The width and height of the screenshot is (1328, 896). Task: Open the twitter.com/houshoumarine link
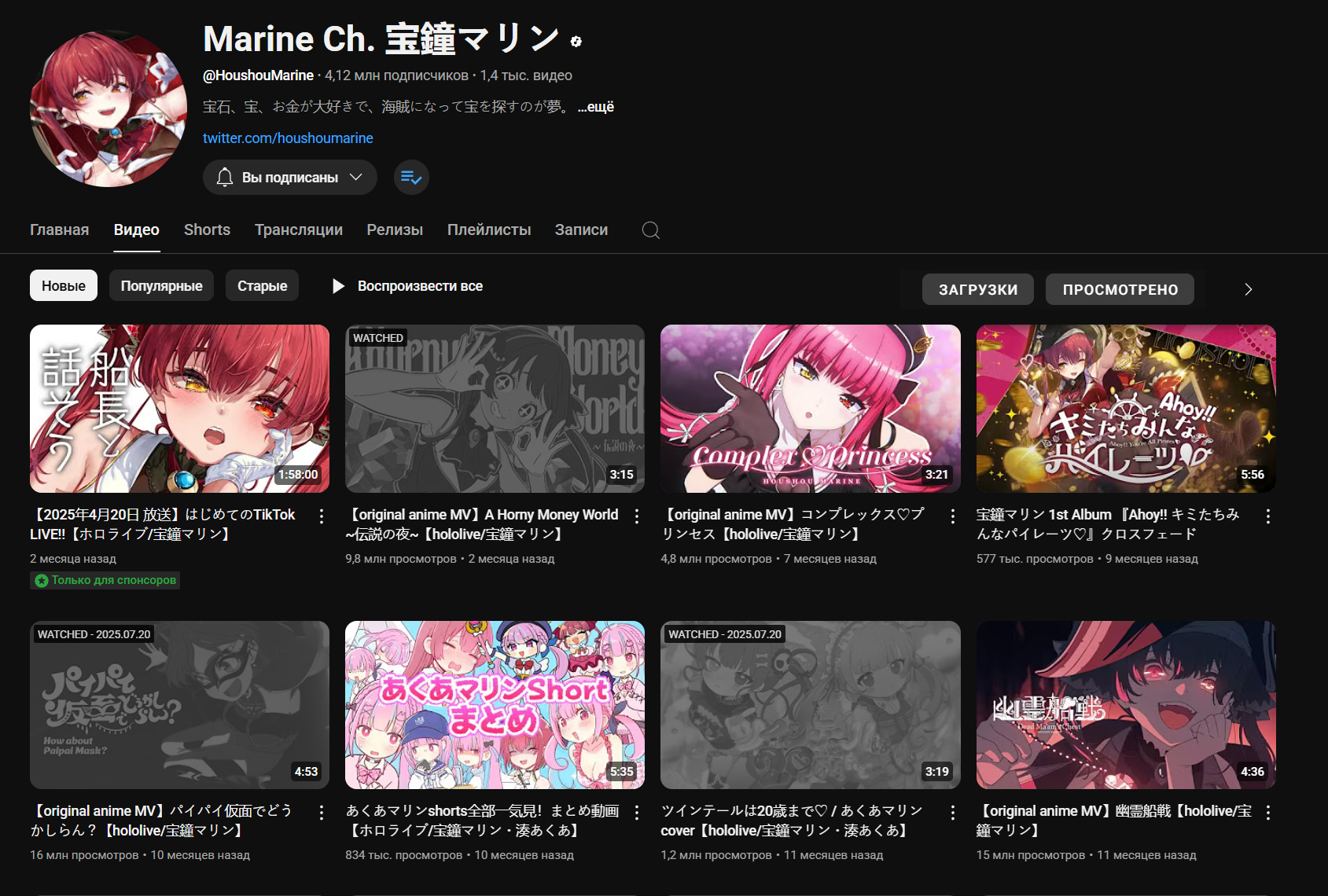coord(288,138)
